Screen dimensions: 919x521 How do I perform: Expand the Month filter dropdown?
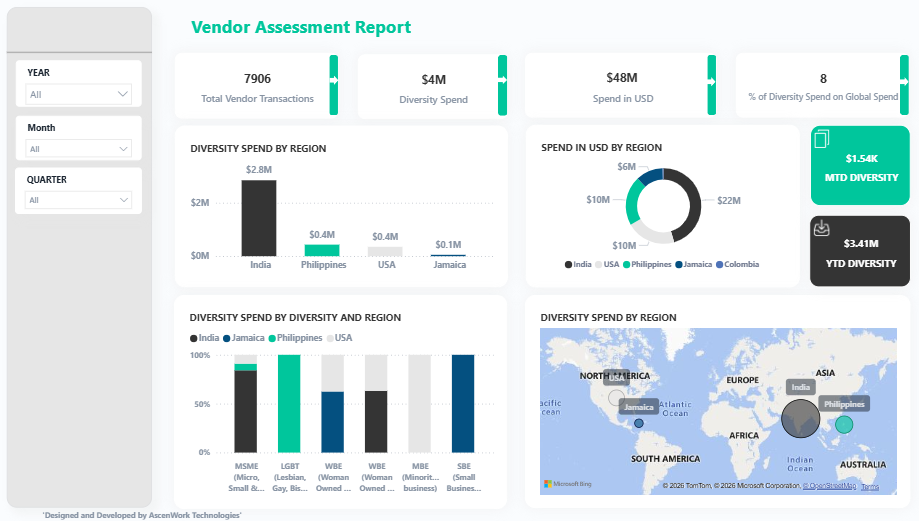[79, 149]
